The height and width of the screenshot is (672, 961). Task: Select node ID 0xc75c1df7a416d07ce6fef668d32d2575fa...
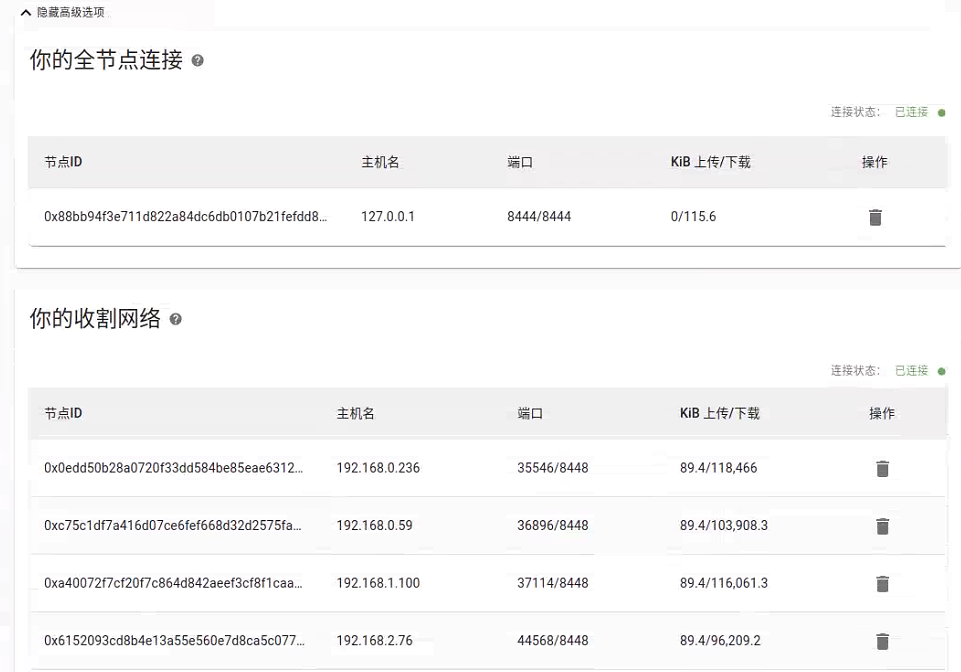[x=173, y=525]
